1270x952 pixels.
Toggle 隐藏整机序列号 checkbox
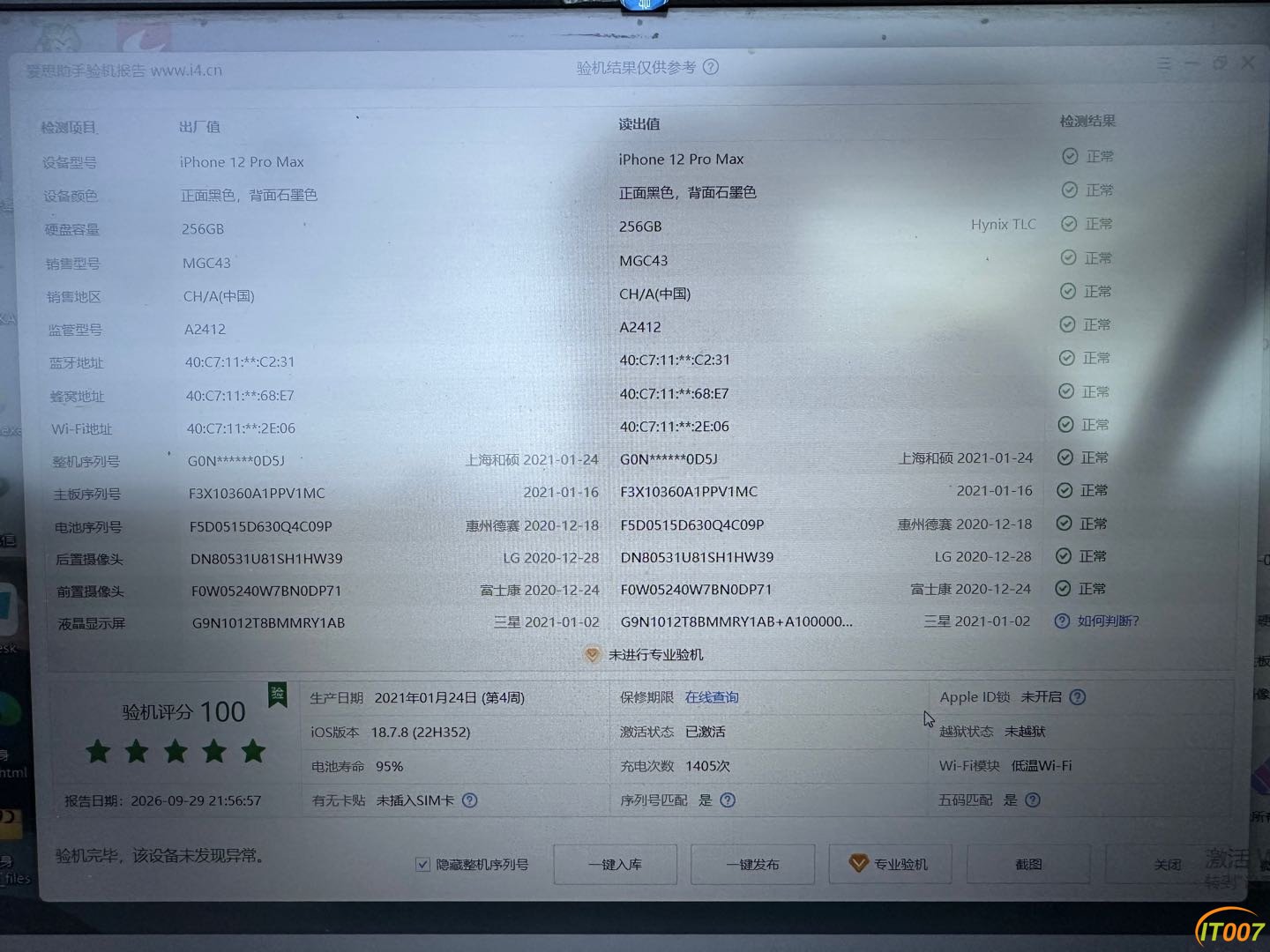(x=422, y=865)
